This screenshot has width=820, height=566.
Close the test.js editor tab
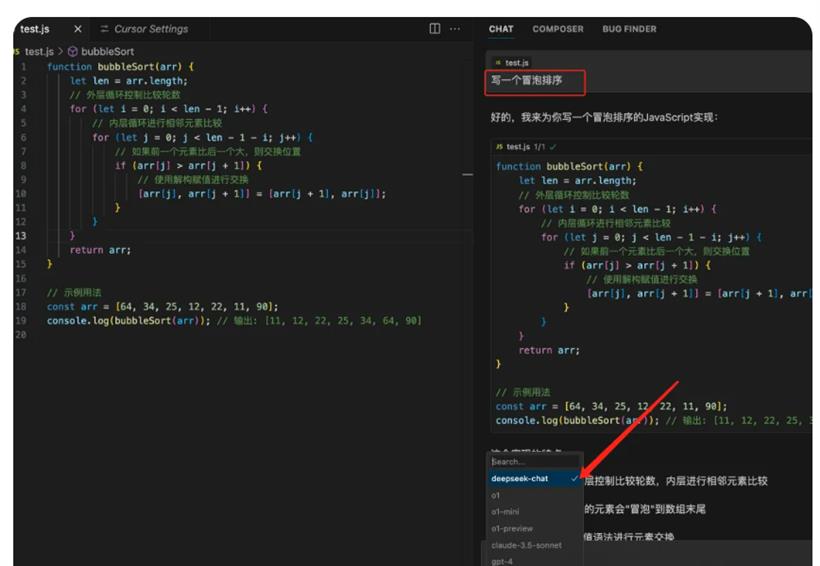pyautogui.click(x=78, y=29)
